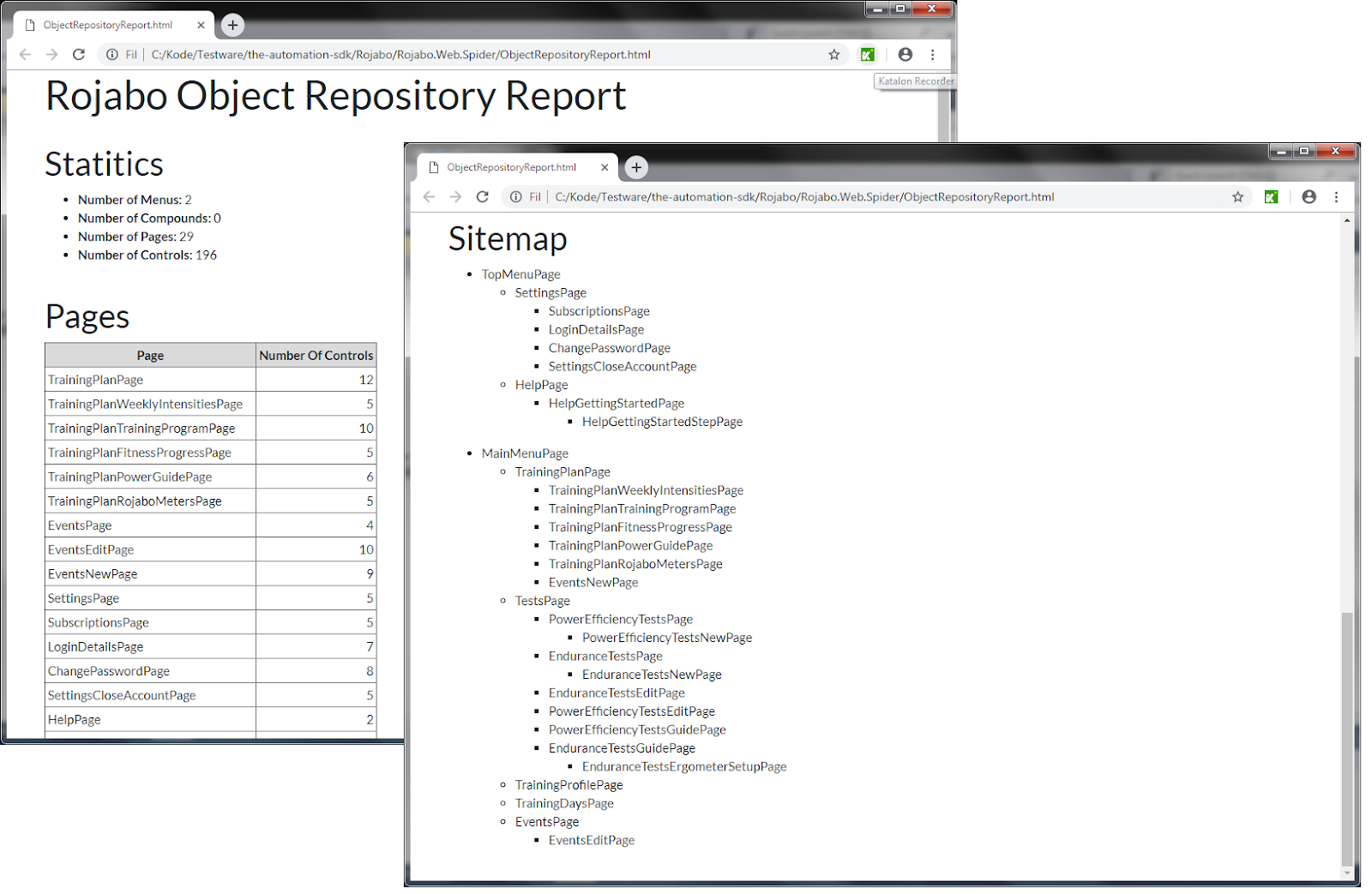Close ObjectRepositoryReport tab in front window
The height and width of the screenshot is (894, 1372).
(x=605, y=167)
